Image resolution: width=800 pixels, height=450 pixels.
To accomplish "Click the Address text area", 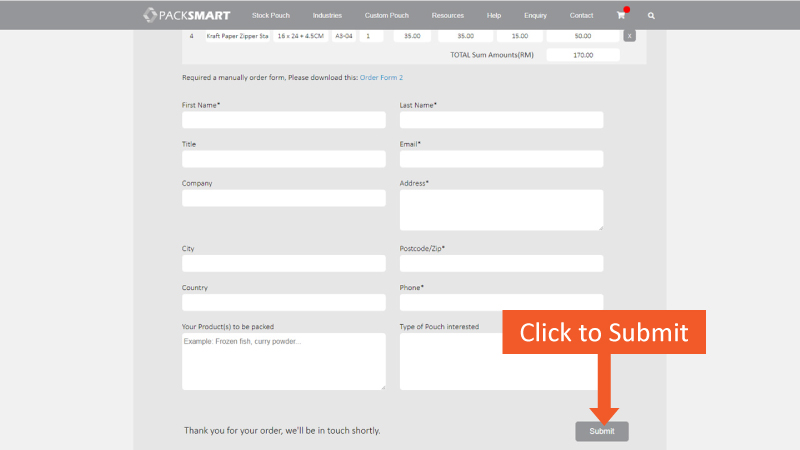I will [x=501, y=210].
